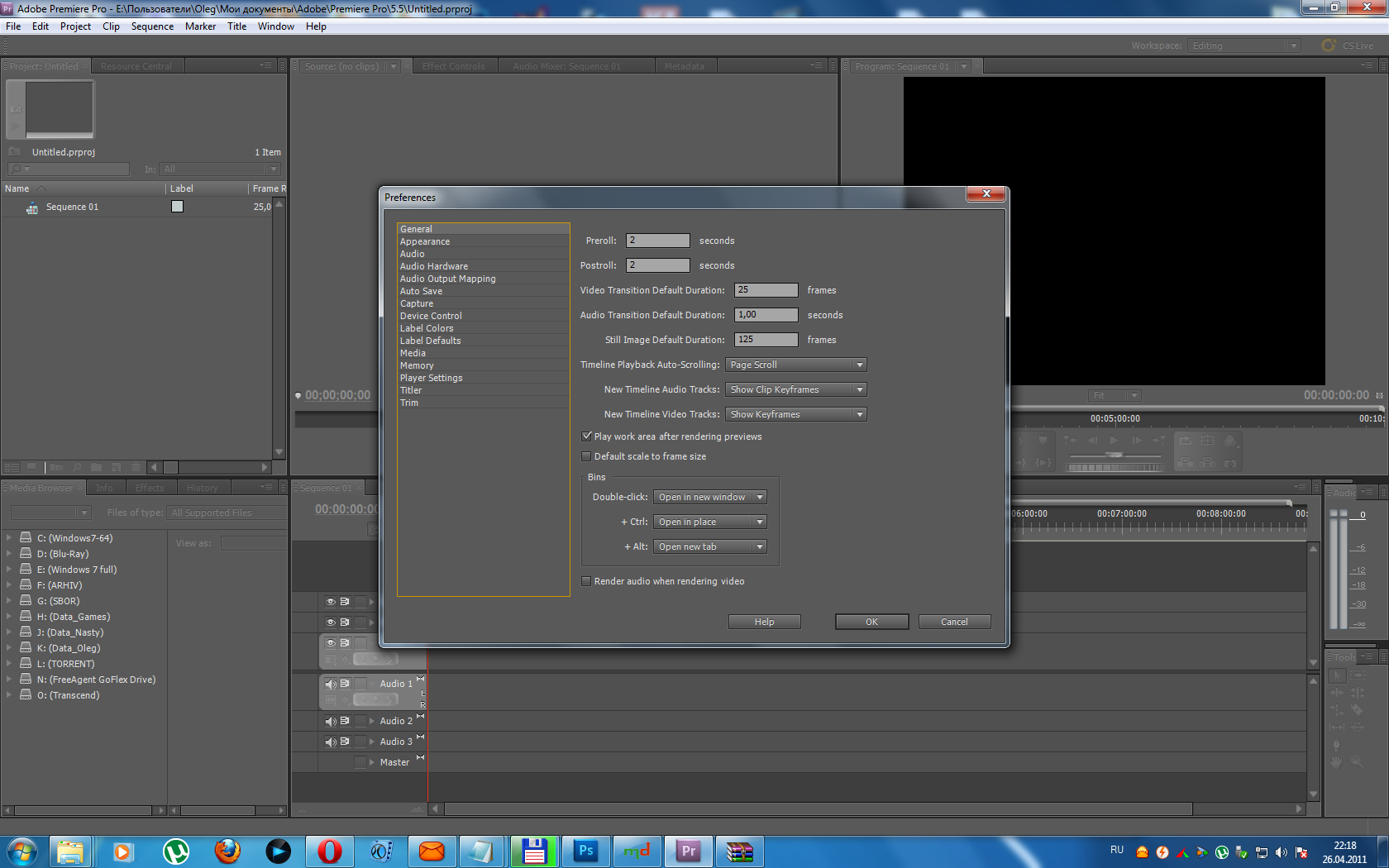The width and height of the screenshot is (1389, 868).
Task: Select Memory in Preferences list
Action: (x=483, y=365)
